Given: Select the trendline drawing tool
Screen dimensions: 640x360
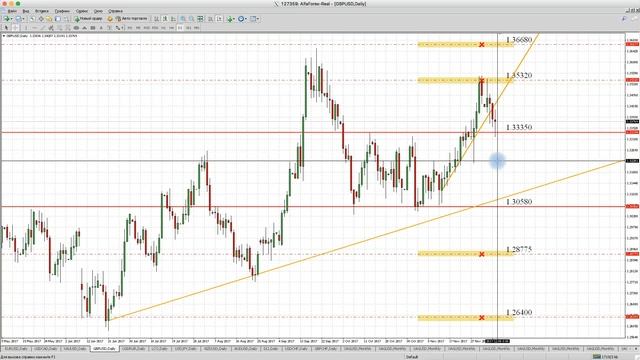Looking at the screenshot, I should click(43, 28).
